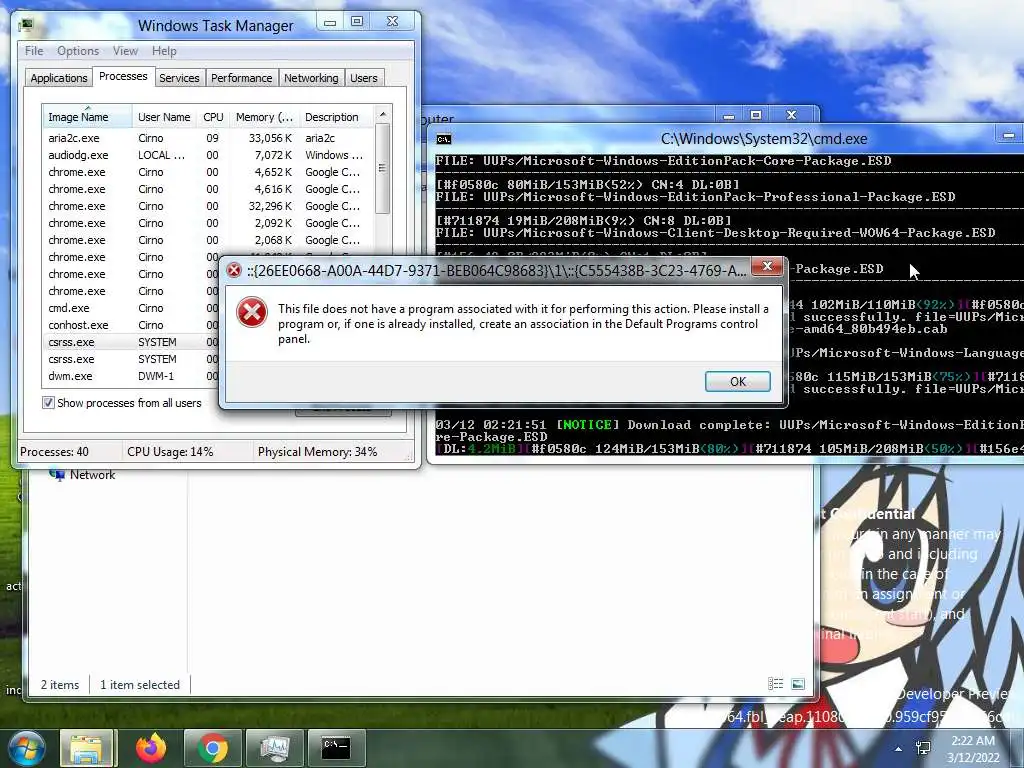Viewport: 1024px width, 768px height.
Task: Click the red error icon in the dialog
Action: point(252,312)
